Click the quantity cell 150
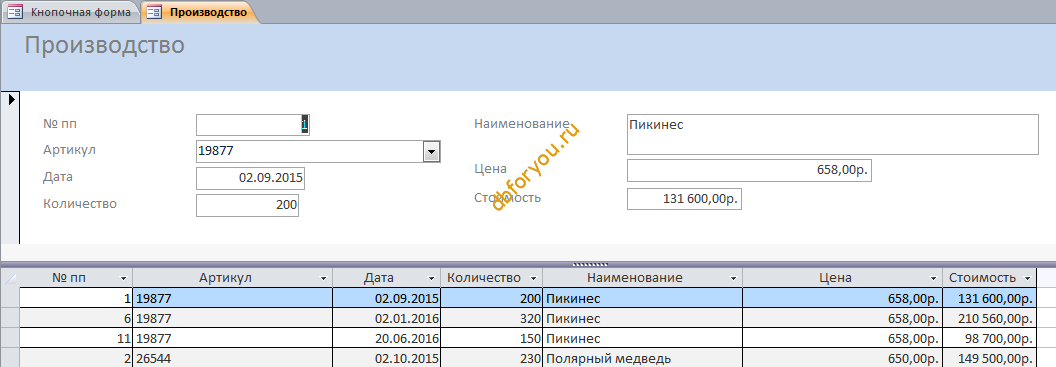The width and height of the screenshot is (1056, 367). 491,338
